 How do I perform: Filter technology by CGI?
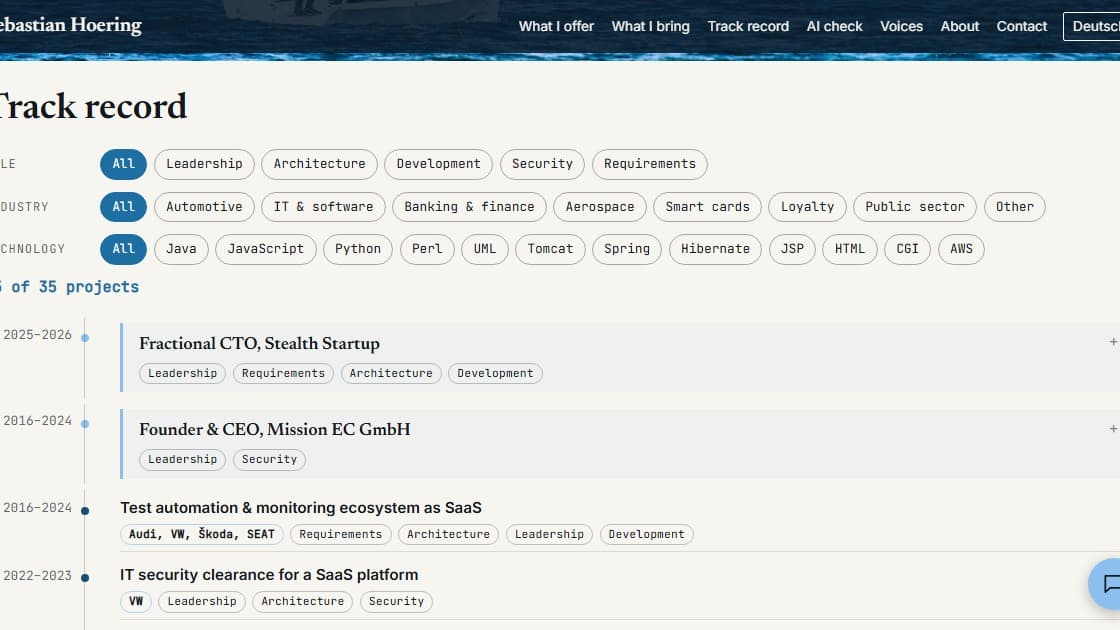(908, 249)
